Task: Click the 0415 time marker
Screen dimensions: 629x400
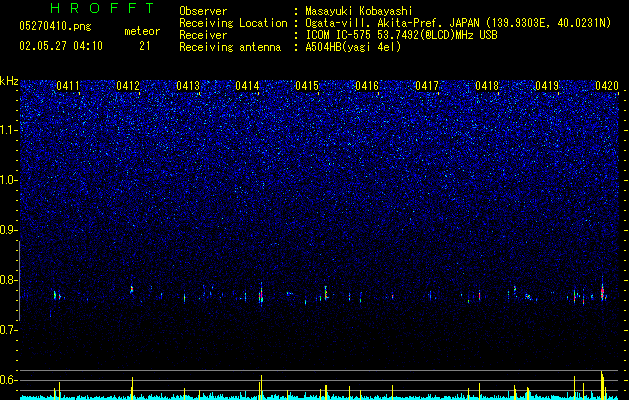Action: click(307, 86)
